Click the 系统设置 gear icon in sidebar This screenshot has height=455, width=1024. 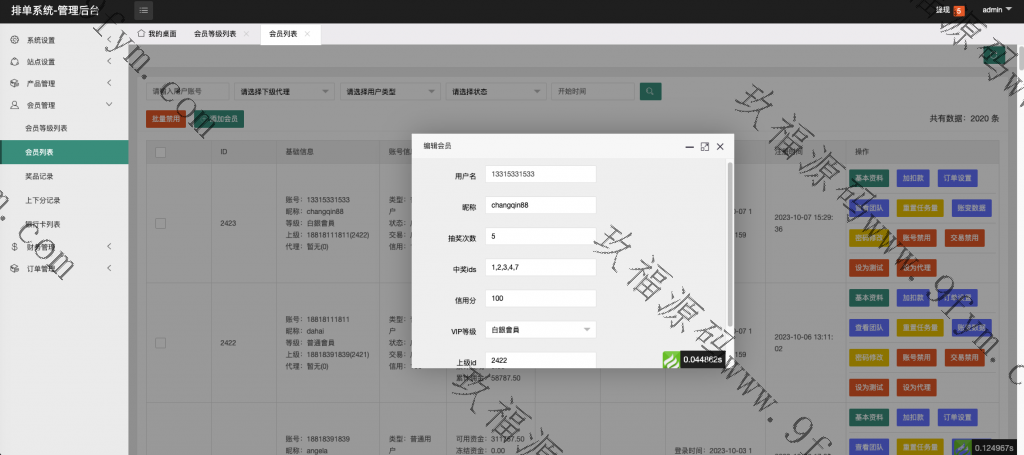(x=14, y=40)
